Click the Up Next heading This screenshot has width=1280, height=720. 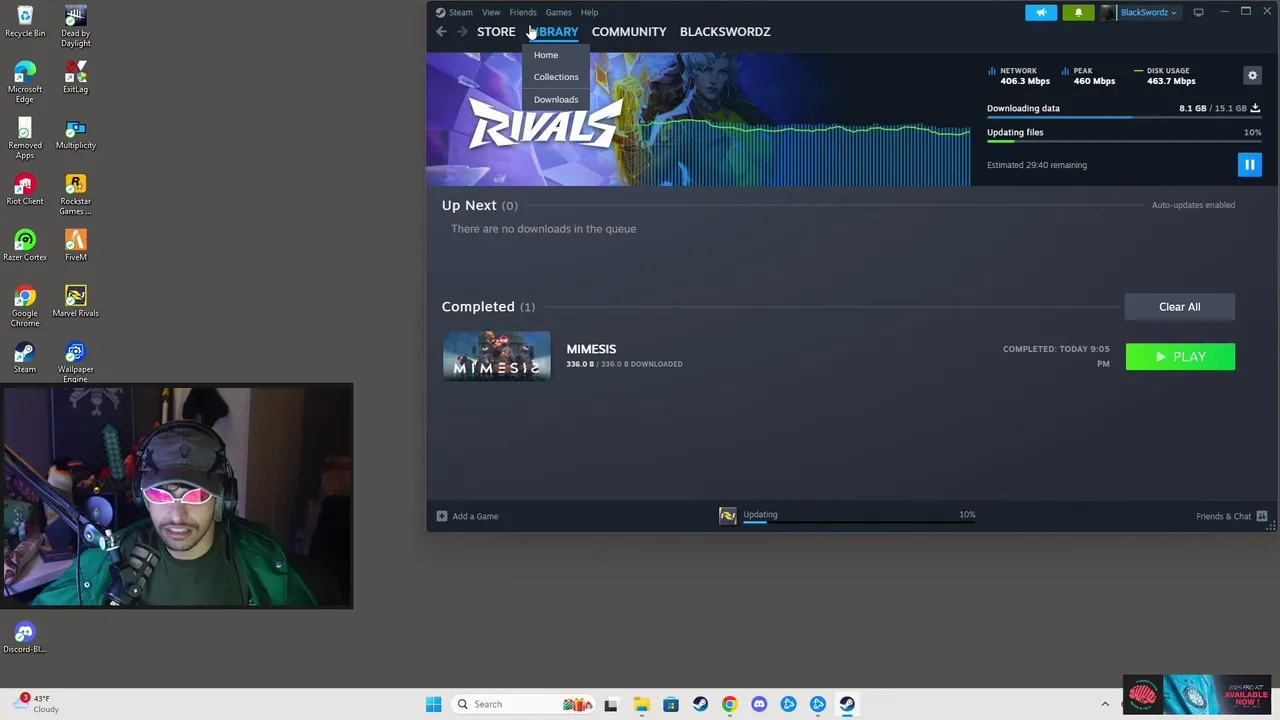pyautogui.click(x=469, y=205)
